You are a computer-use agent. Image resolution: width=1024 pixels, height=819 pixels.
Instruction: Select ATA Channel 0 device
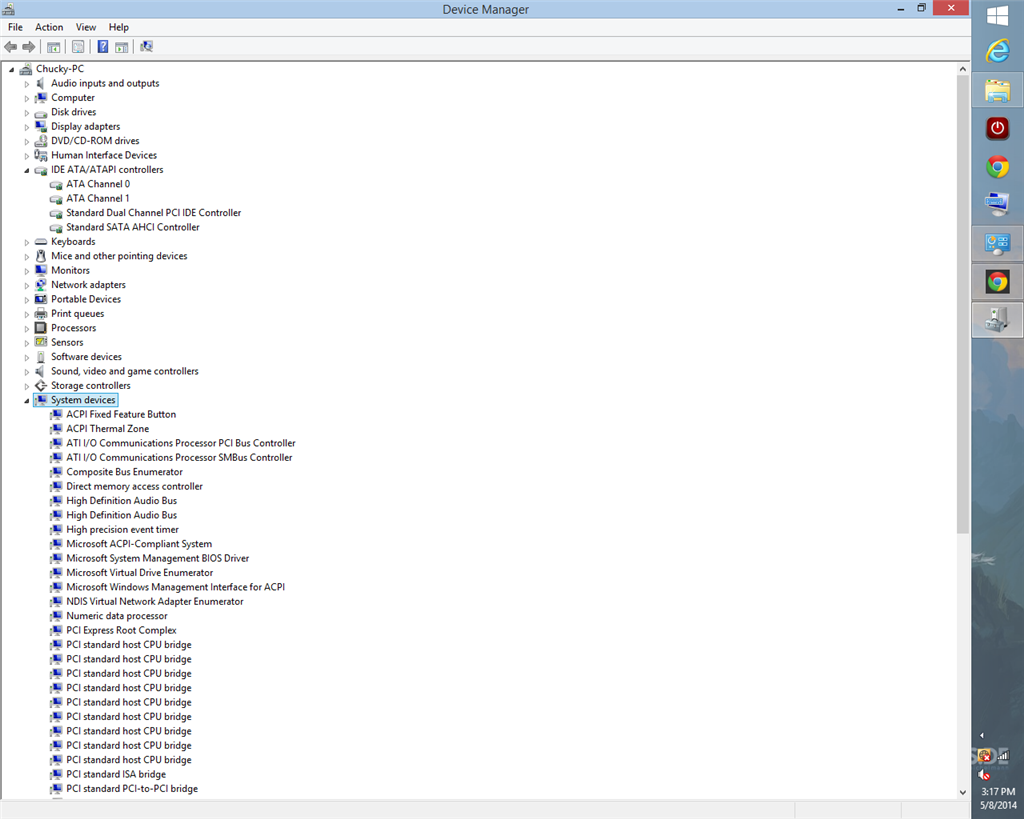pos(98,184)
